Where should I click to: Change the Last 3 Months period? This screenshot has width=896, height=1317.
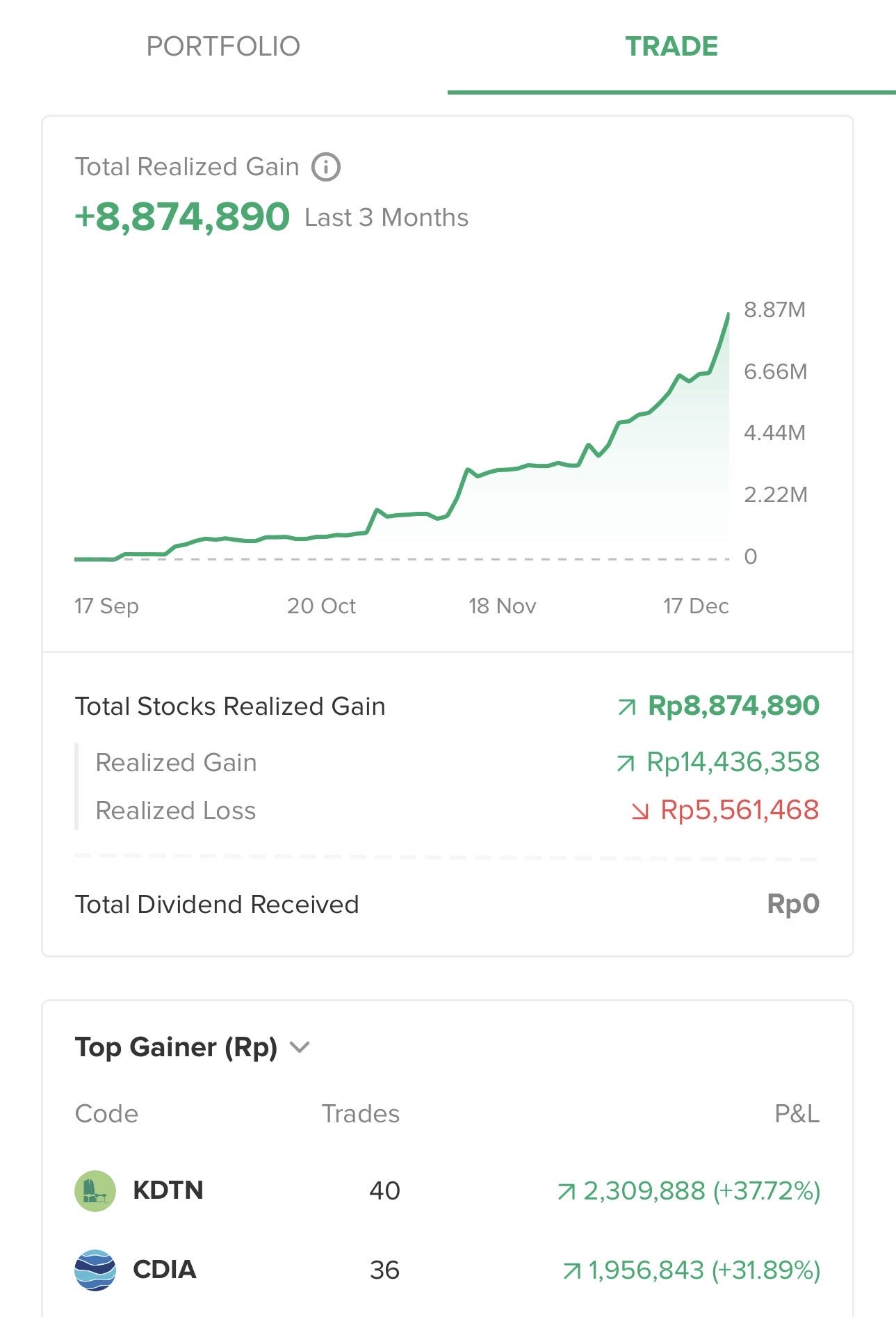[x=386, y=218]
